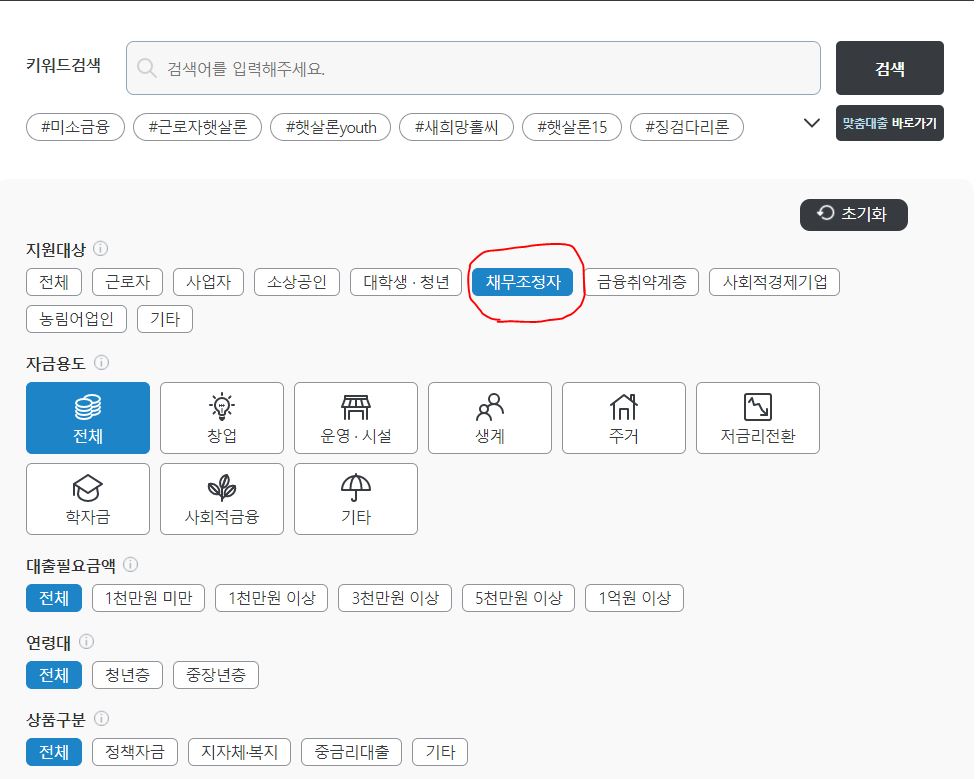Select the 주거 house icon

[623, 418]
